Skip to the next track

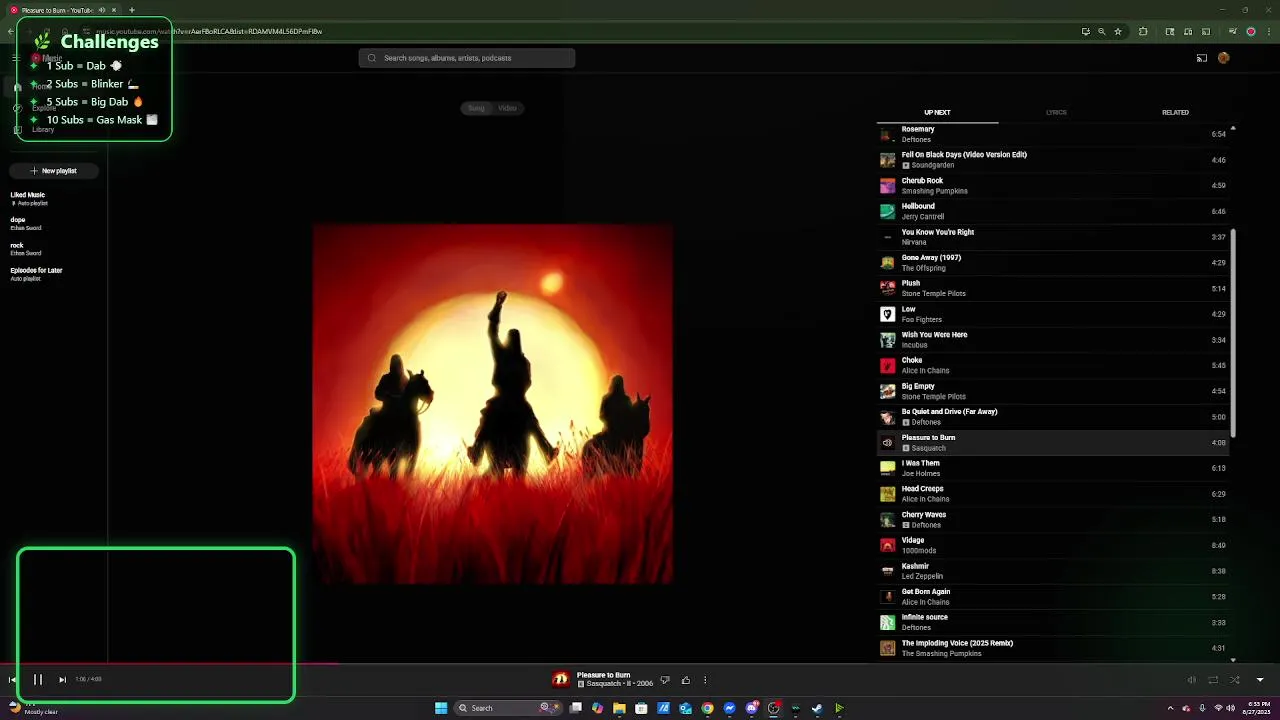(62, 680)
